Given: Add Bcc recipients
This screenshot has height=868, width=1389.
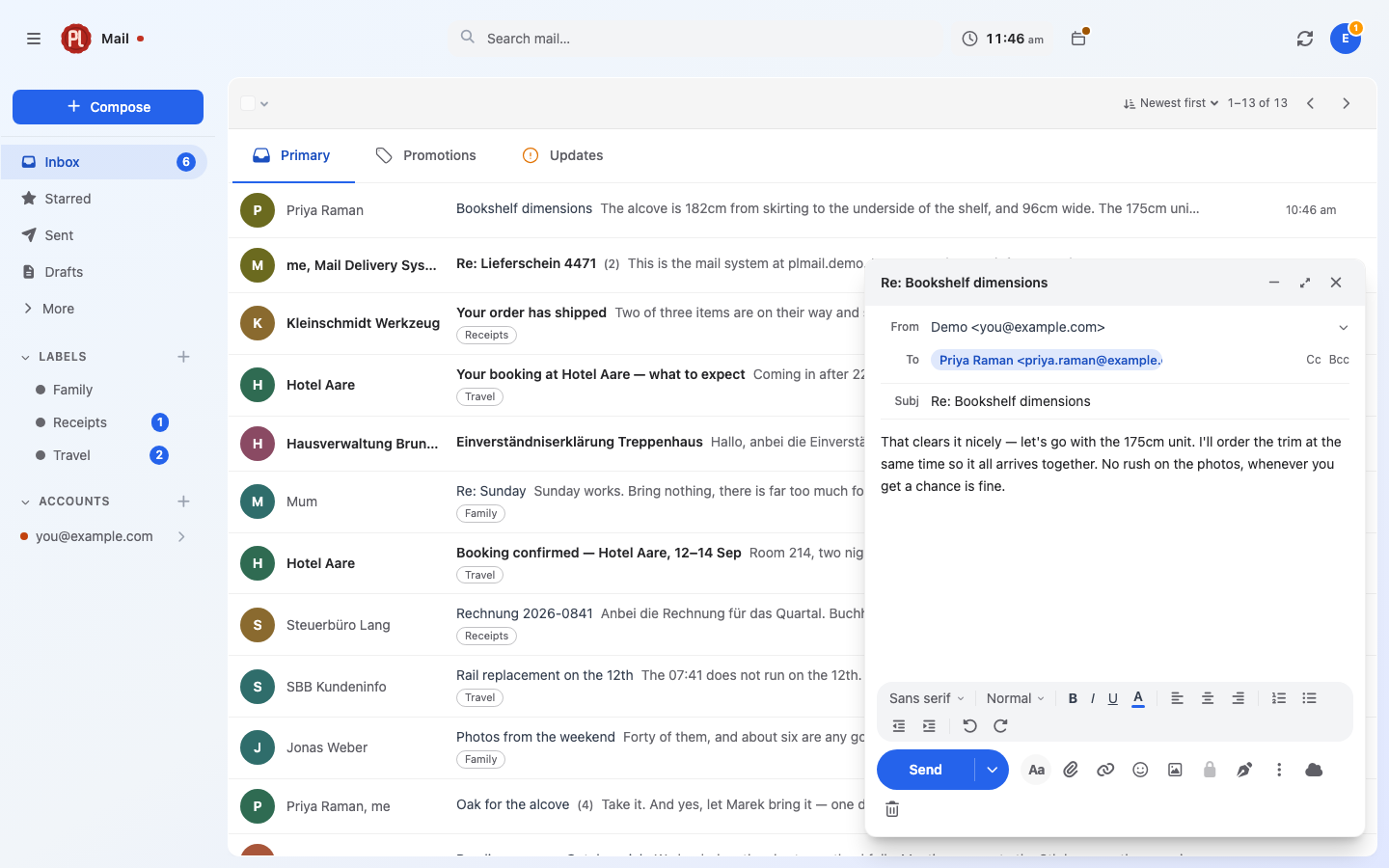Looking at the screenshot, I should tap(1339, 360).
